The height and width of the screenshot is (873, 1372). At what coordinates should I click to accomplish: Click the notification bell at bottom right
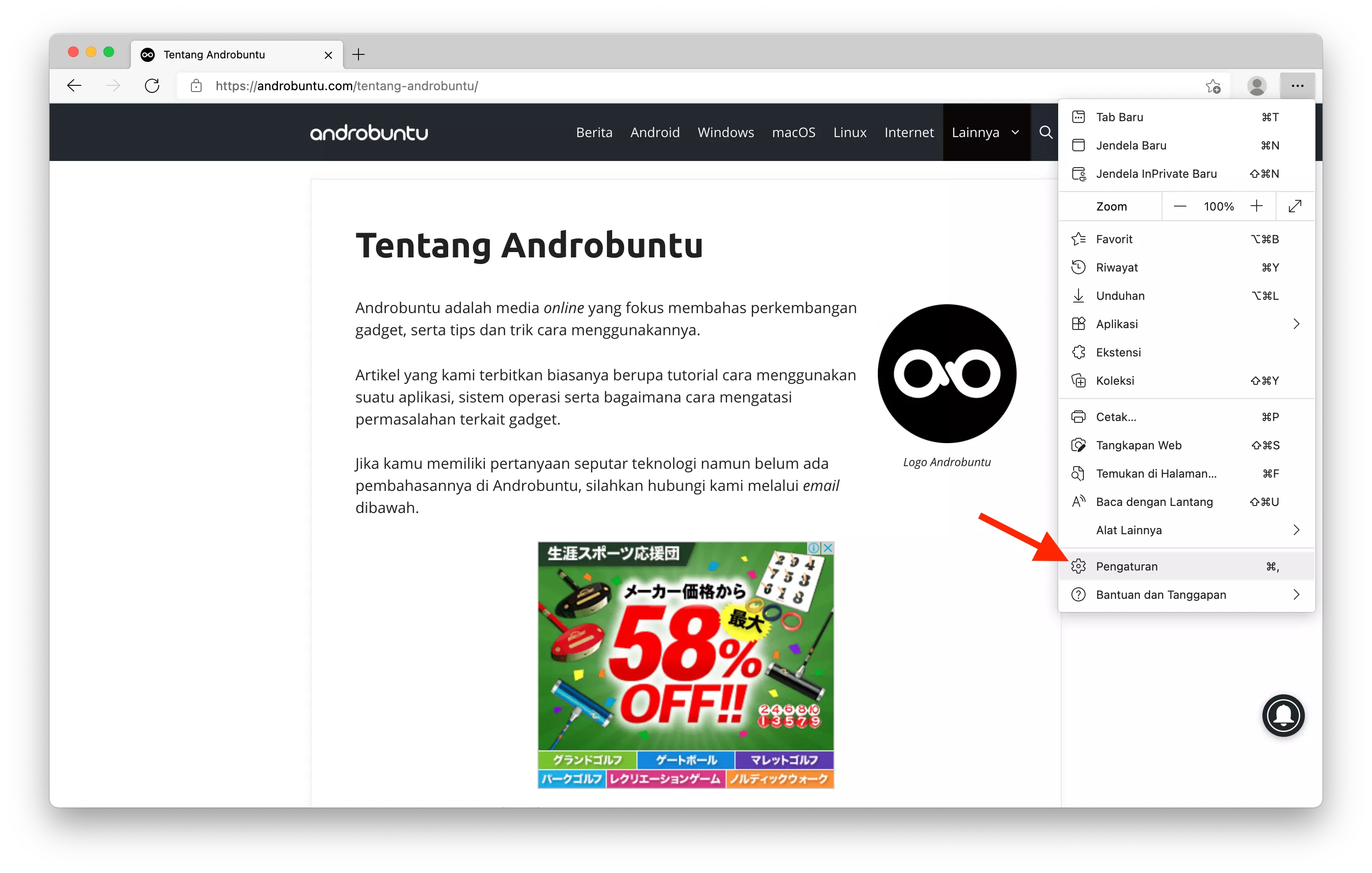click(1283, 716)
